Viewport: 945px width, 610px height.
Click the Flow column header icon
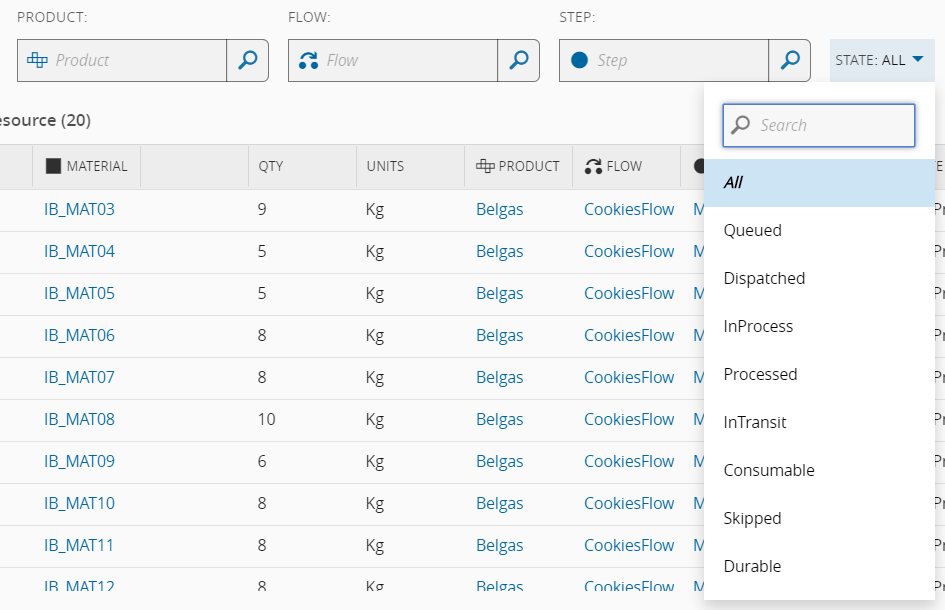point(593,166)
